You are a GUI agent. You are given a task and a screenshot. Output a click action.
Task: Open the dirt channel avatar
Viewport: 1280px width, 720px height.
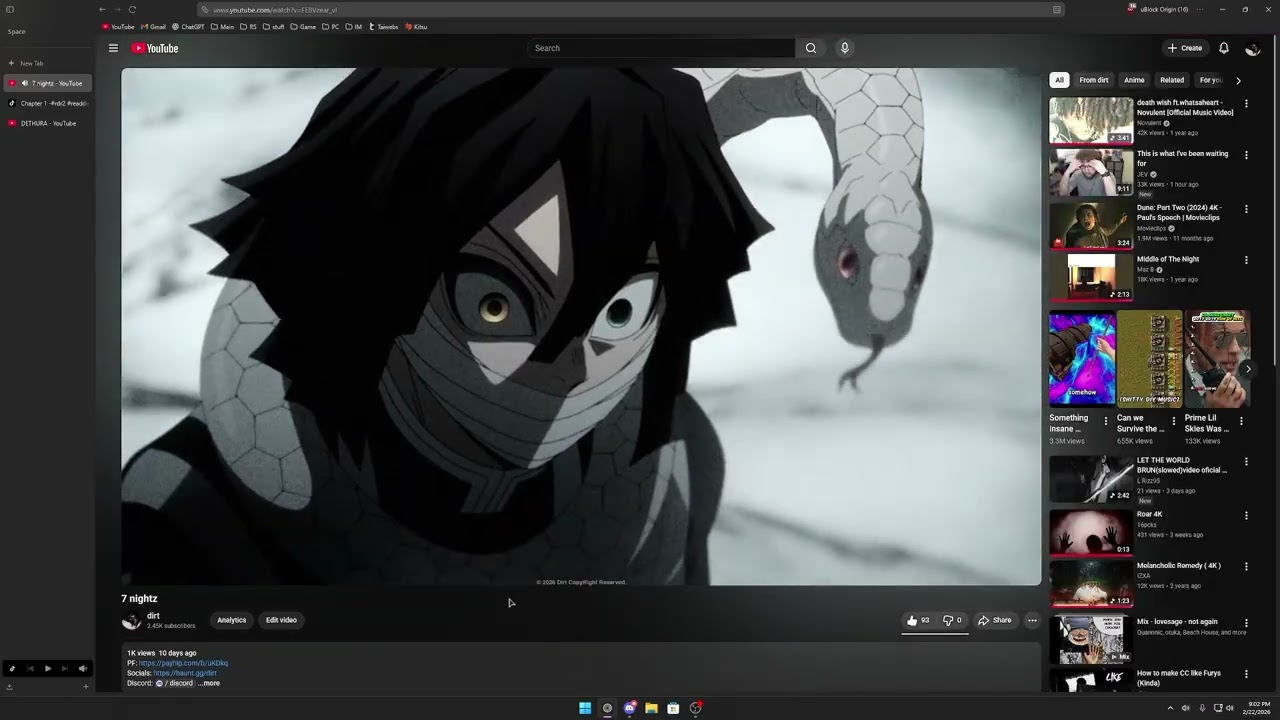point(131,621)
